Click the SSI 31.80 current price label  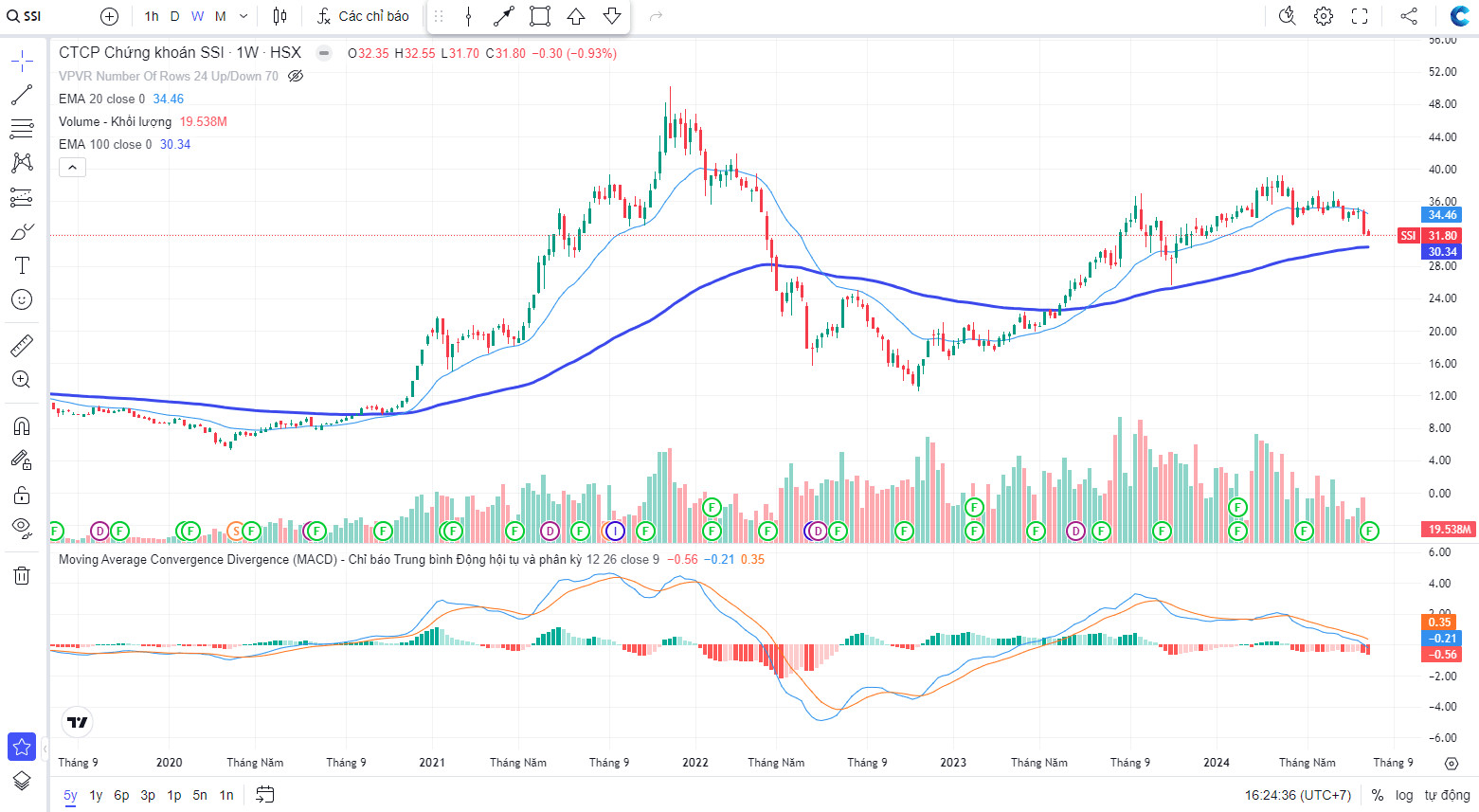1430,236
